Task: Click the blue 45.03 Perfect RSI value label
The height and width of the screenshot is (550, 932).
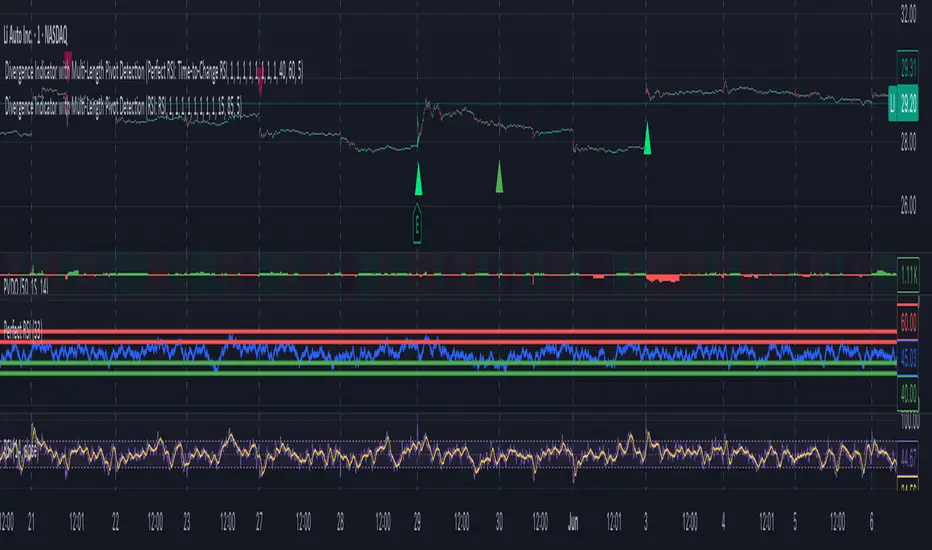Action: tap(906, 354)
